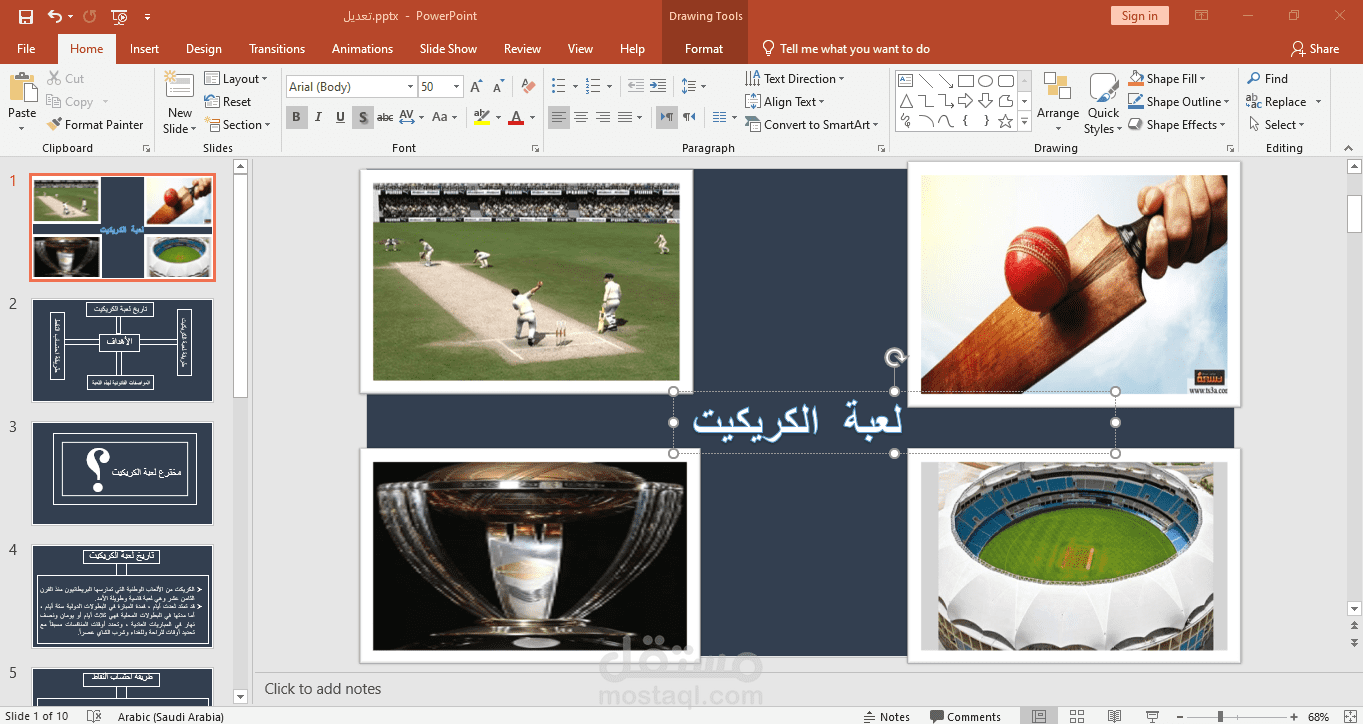Viewport: 1363px width, 724px height.
Task: Open the Shape Fill dropdown
Action: click(1167, 79)
